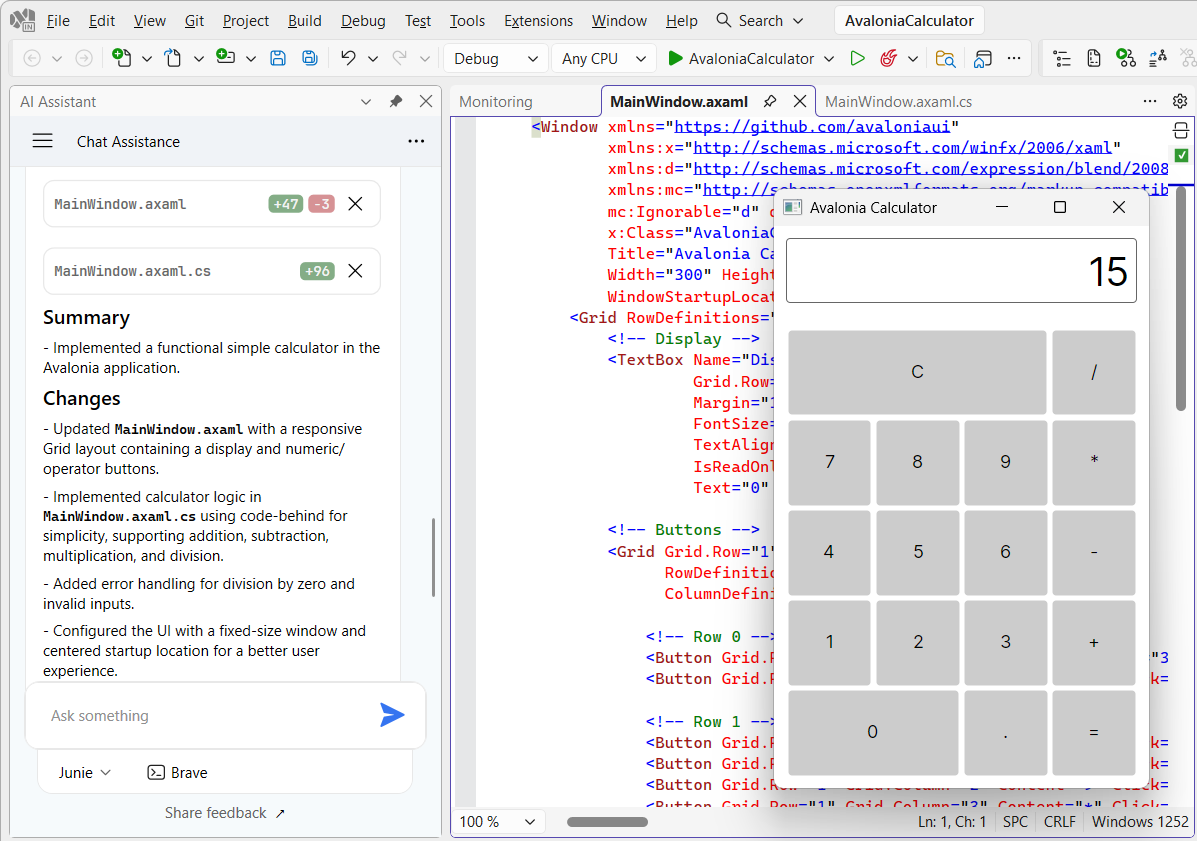Viewport: 1197px width, 841px height.
Task: Click the SPC indentation status indicator
Action: [x=1015, y=822]
